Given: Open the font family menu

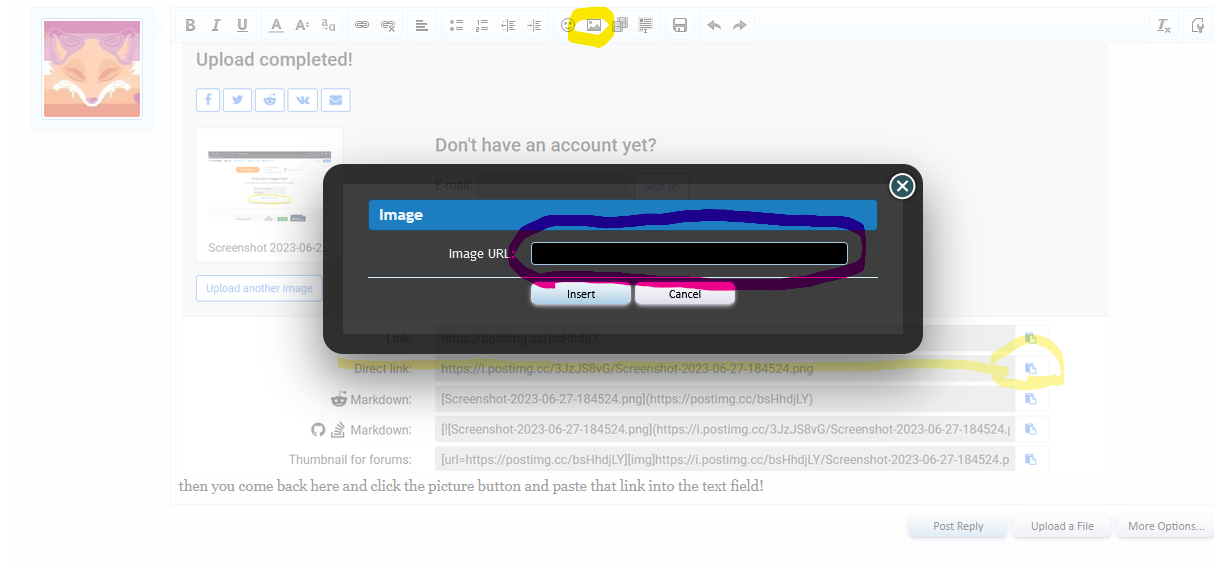Looking at the screenshot, I should click(329, 25).
